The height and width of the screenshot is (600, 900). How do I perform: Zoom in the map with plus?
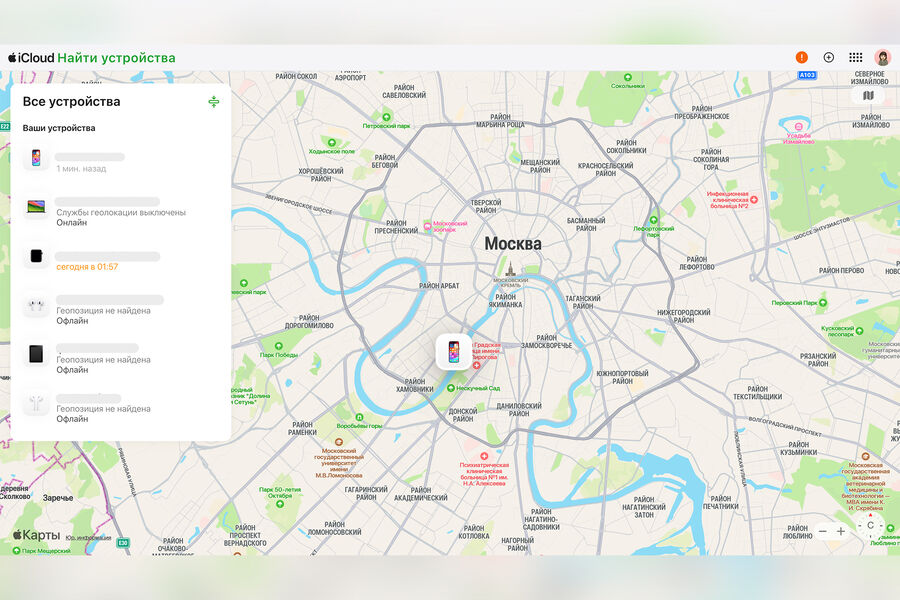[x=841, y=532]
